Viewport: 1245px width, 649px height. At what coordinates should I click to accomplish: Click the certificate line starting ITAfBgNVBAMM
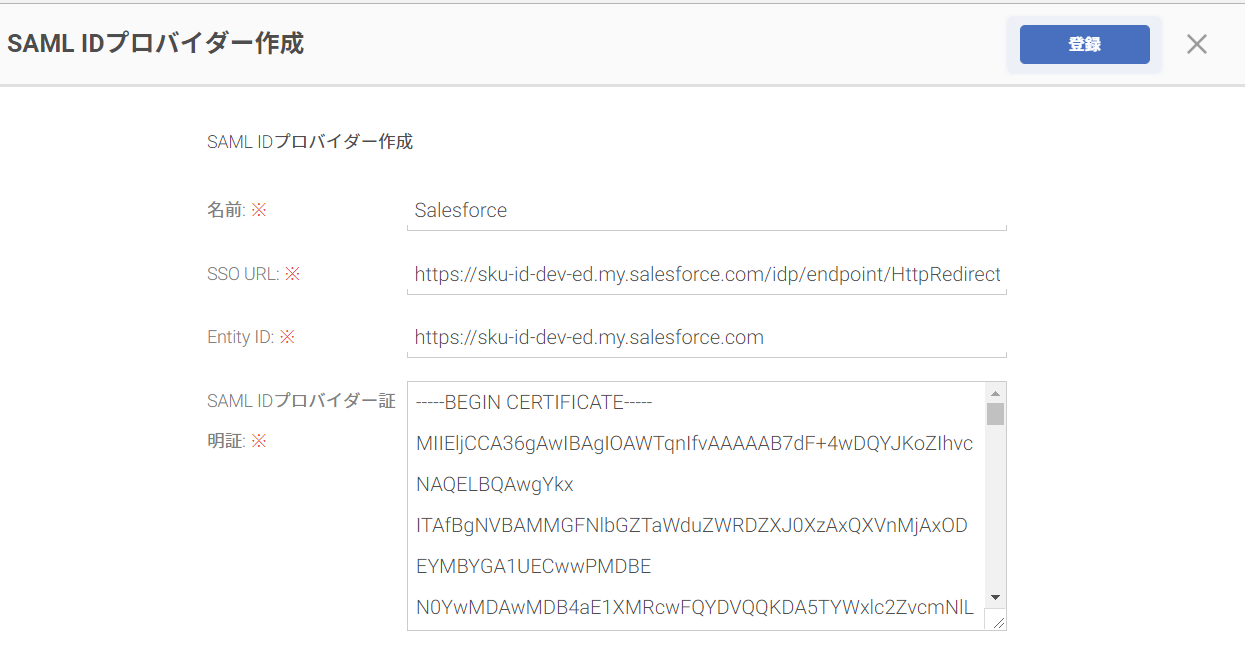click(692, 525)
